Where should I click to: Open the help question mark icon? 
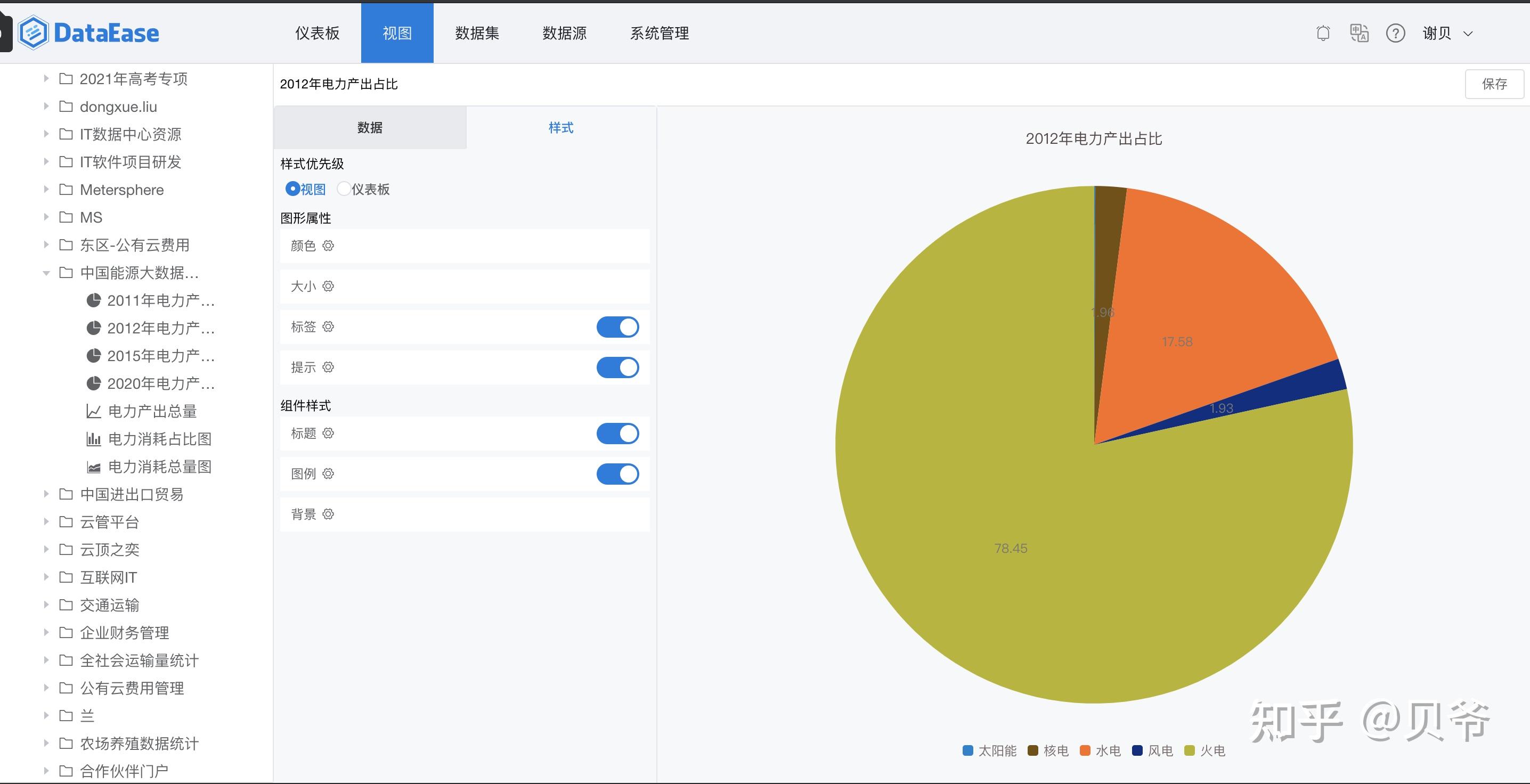1395,33
